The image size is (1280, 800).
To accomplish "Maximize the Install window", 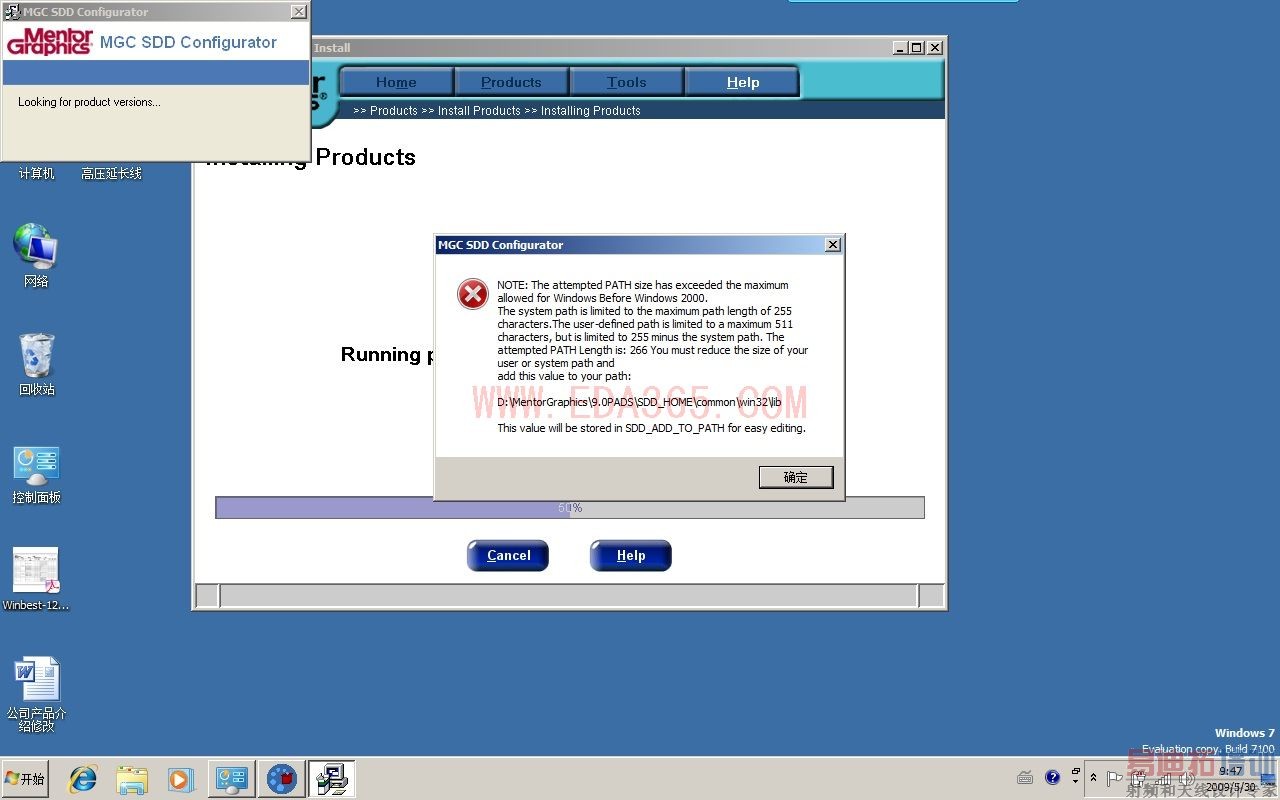I will point(917,47).
